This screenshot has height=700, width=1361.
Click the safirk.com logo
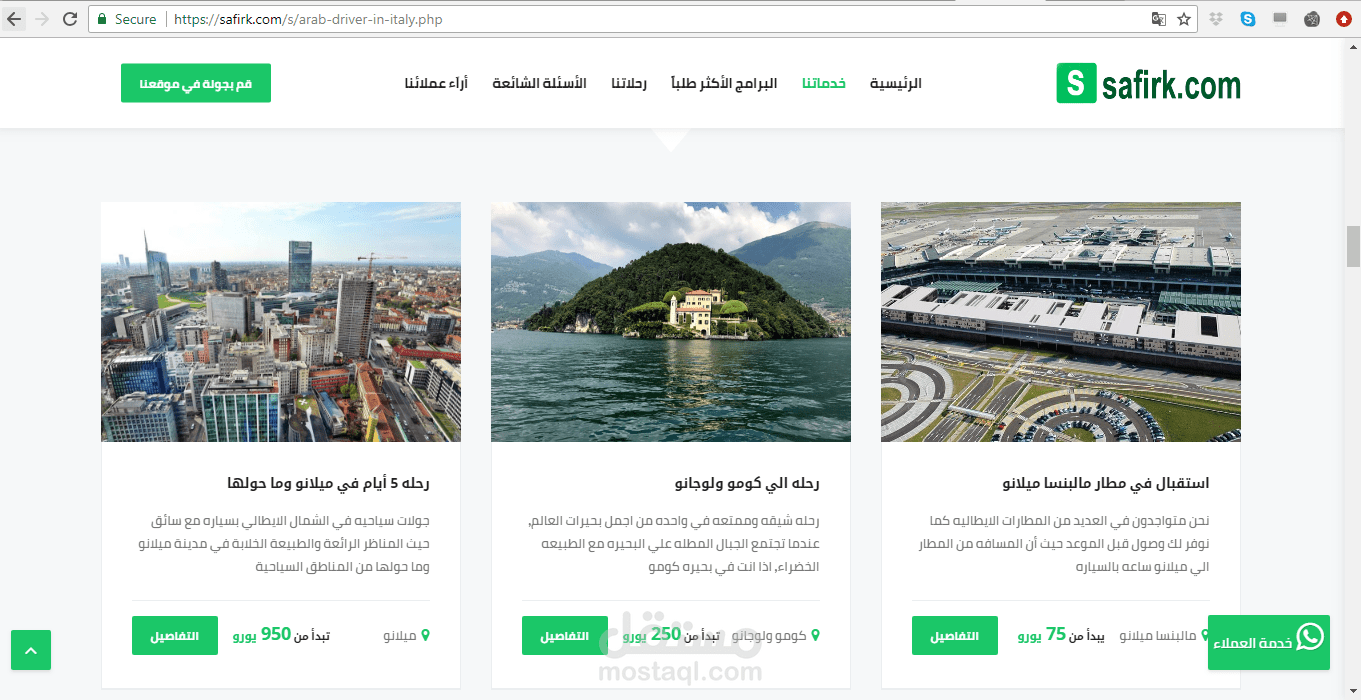pos(1148,84)
